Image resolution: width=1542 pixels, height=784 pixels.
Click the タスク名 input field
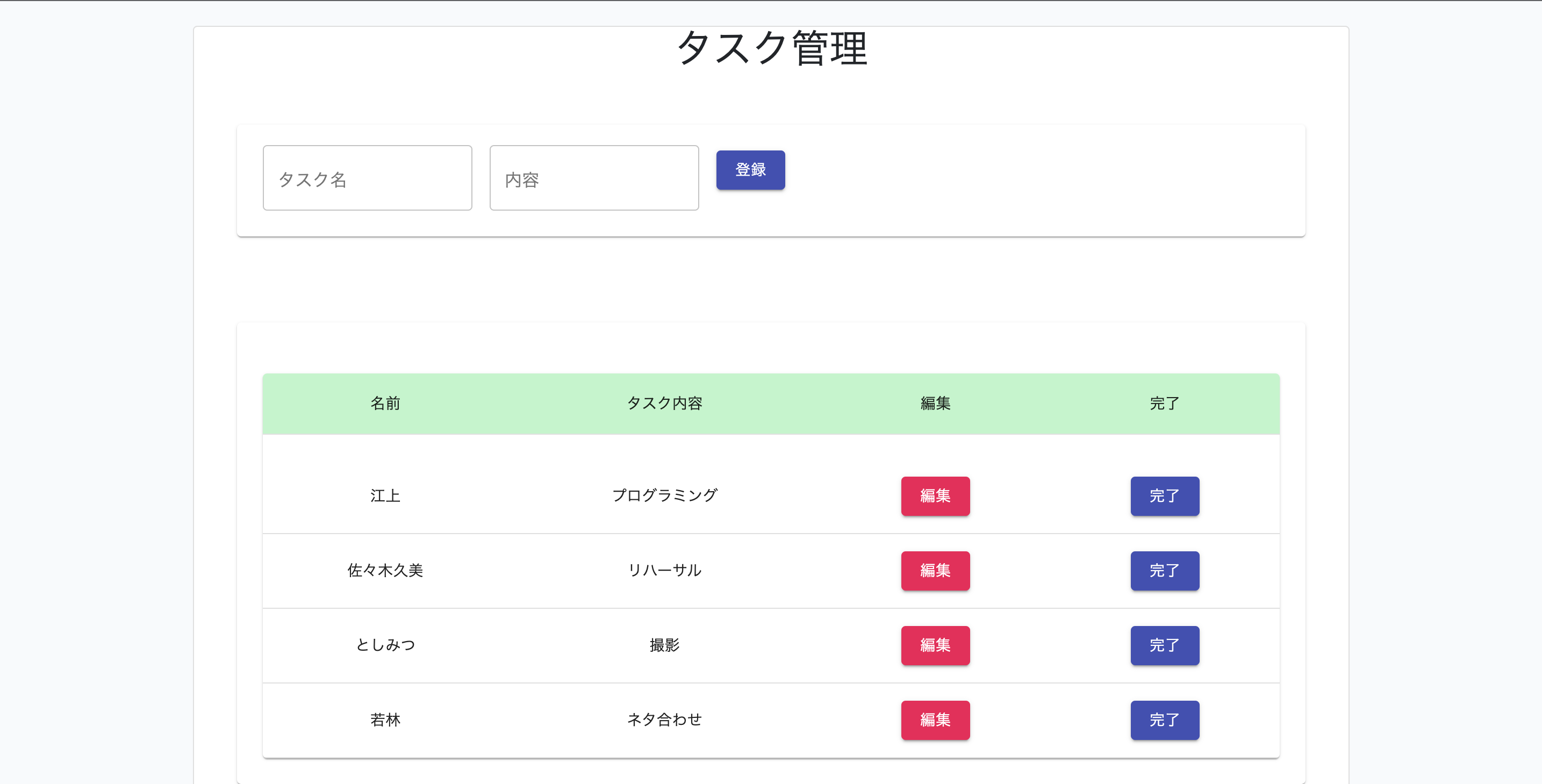point(367,178)
